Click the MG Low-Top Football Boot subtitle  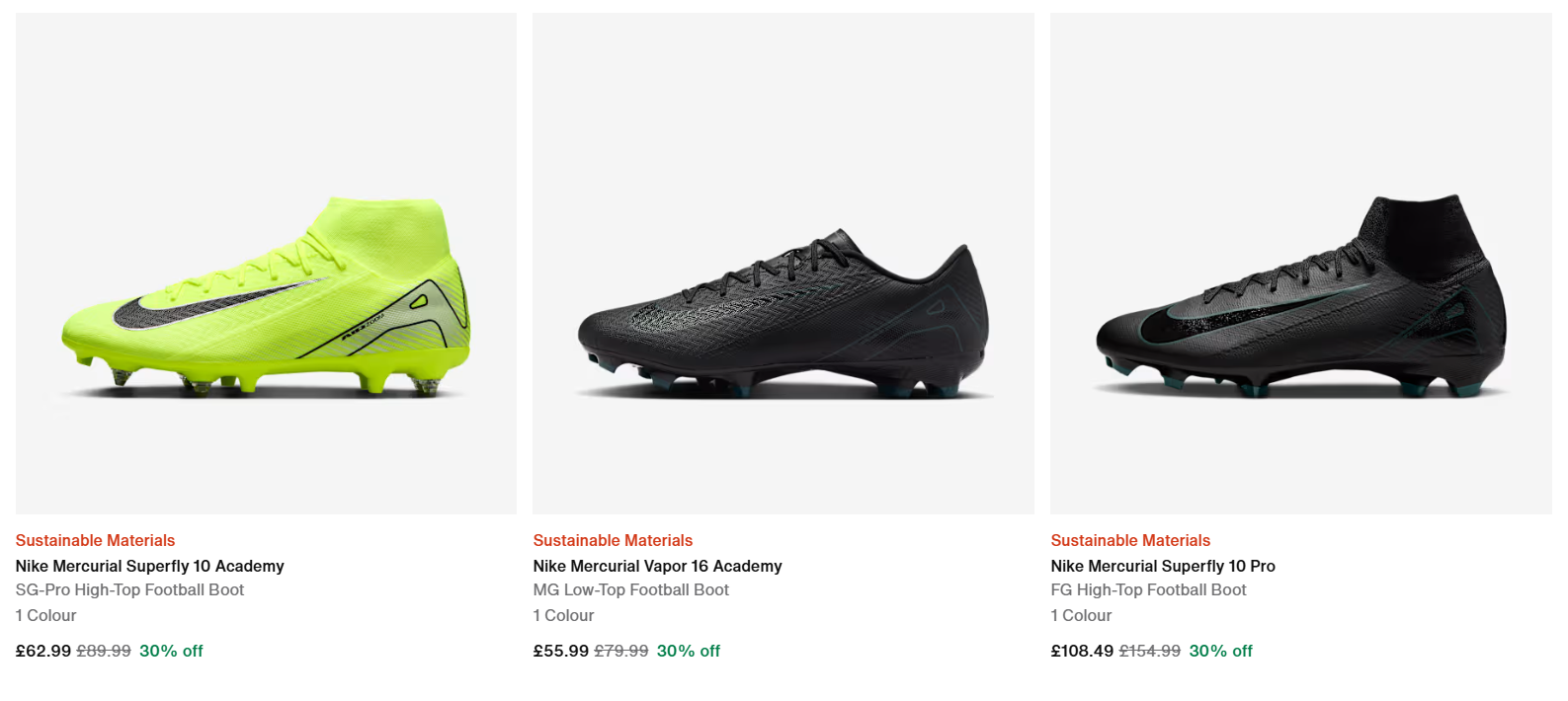coord(630,589)
